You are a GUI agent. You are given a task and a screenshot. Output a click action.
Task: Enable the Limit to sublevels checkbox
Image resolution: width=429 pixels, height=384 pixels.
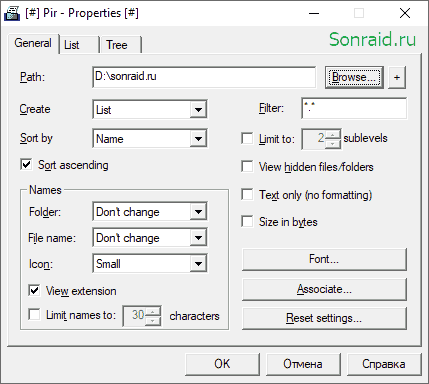pyautogui.click(x=247, y=138)
